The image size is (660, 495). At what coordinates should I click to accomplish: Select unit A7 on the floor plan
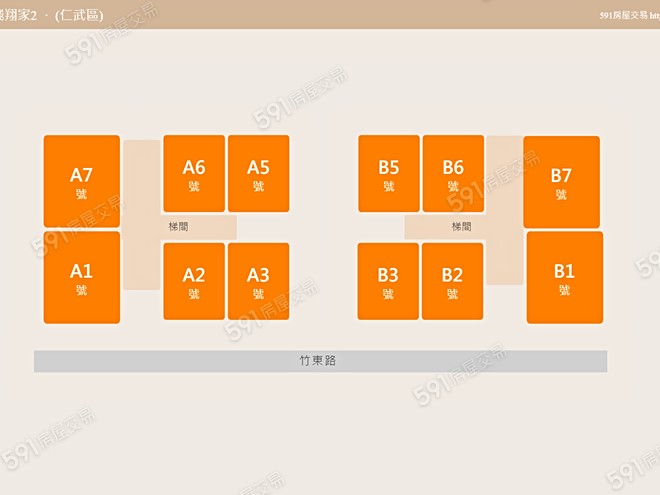pyautogui.click(x=81, y=181)
